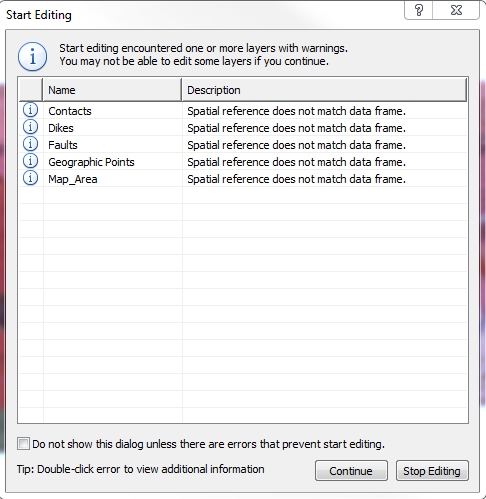Click the info icon beside Faults
The height and width of the screenshot is (499, 486).
click(30, 144)
